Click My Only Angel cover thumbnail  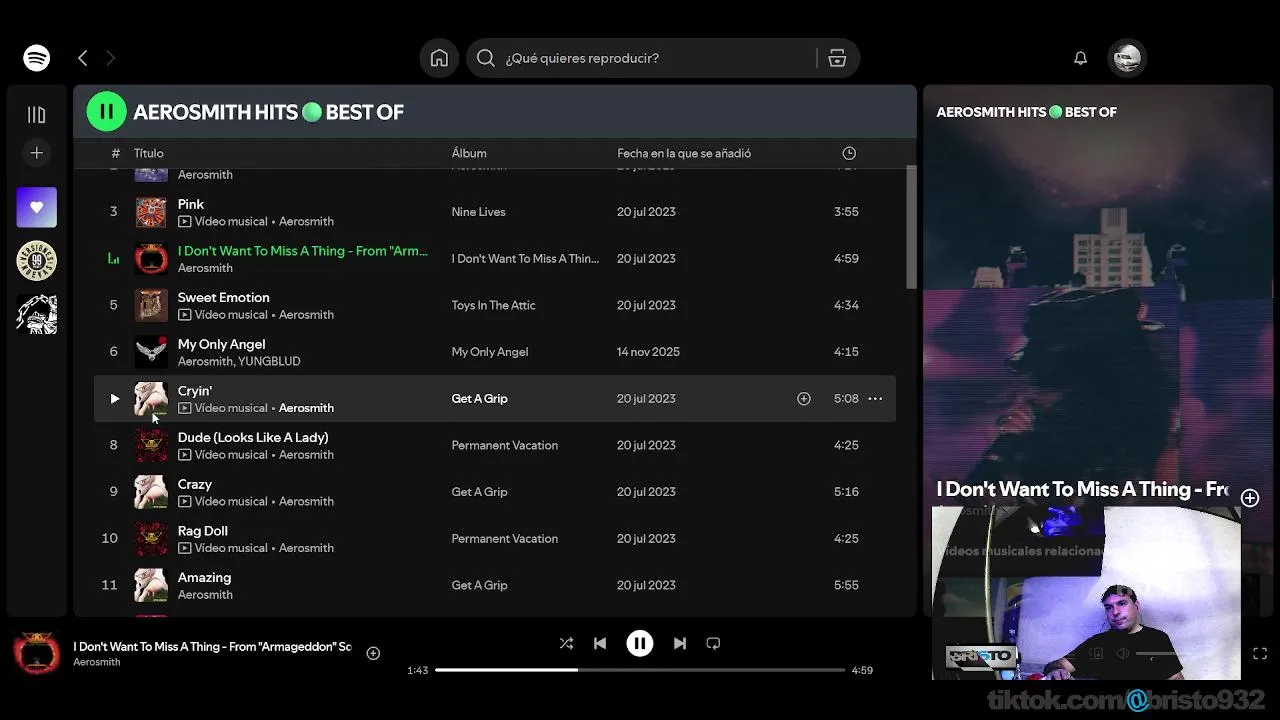coord(151,352)
